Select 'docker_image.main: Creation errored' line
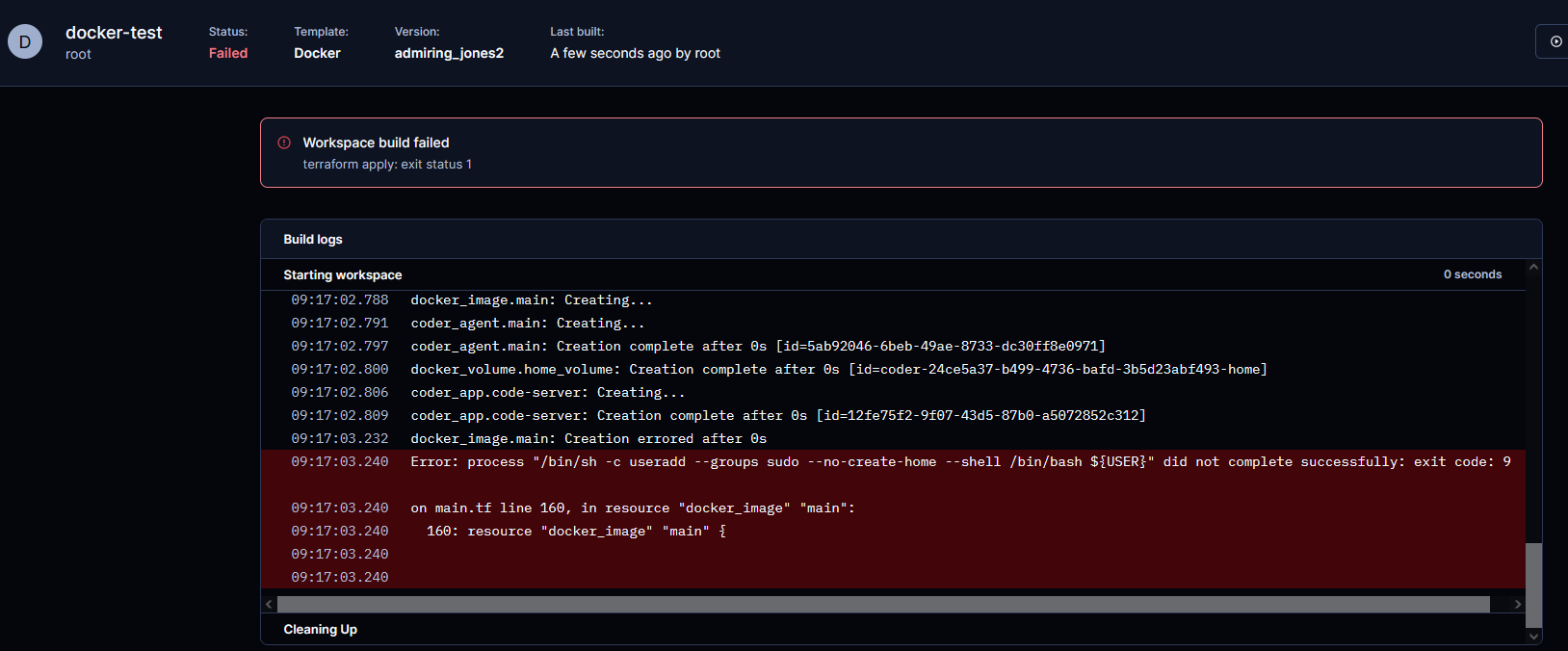The height and width of the screenshot is (651, 1568). pos(588,439)
